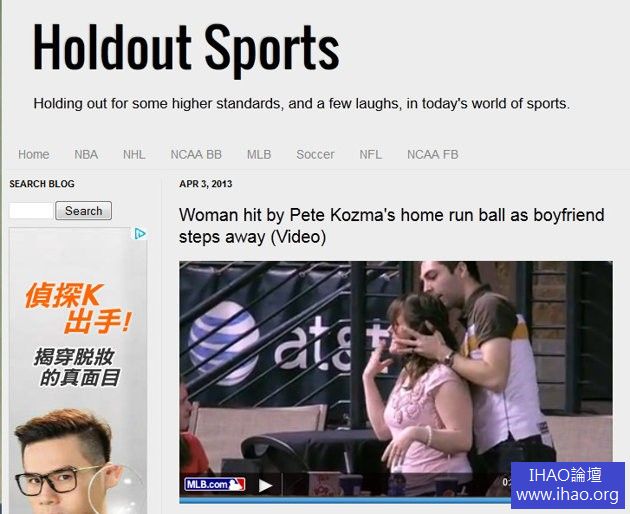Click the Search button
The image size is (630, 514).
click(84, 211)
